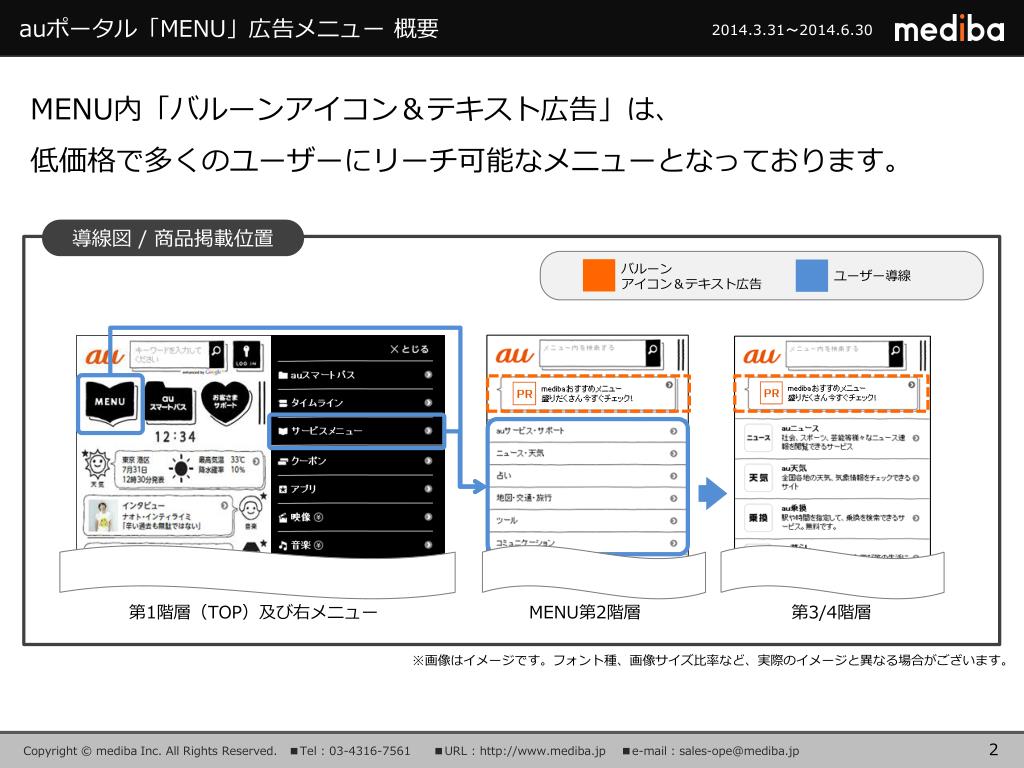Viewport: 1024px width, 768px height.
Task: Select クーポン in the right menu
Action: coord(355,460)
